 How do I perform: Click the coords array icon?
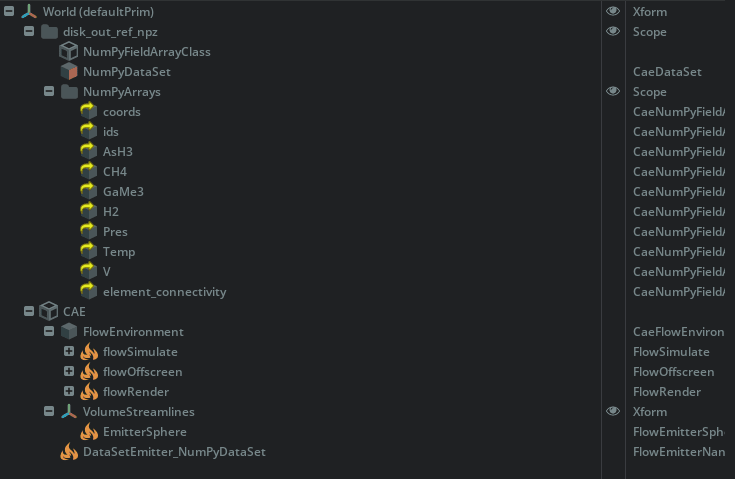pos(89,112)
